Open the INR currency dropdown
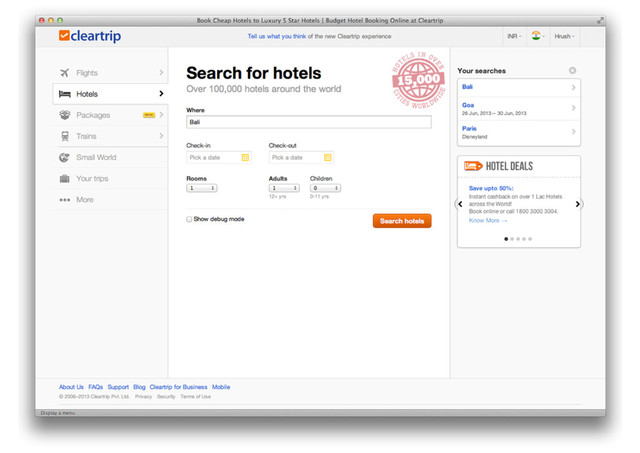 [x=514, y=36]
